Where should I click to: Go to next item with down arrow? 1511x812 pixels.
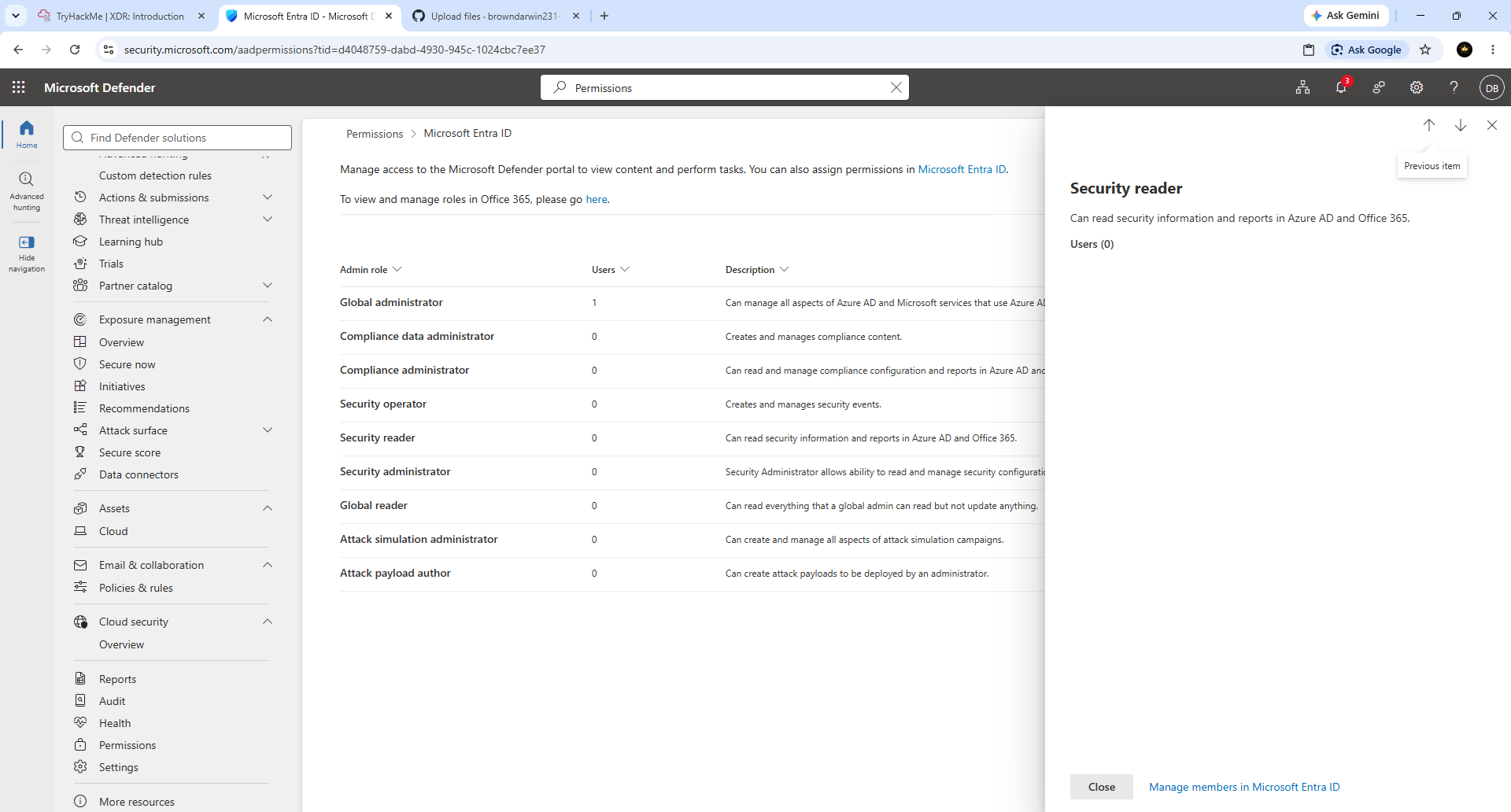click(x=1461, y=125)
